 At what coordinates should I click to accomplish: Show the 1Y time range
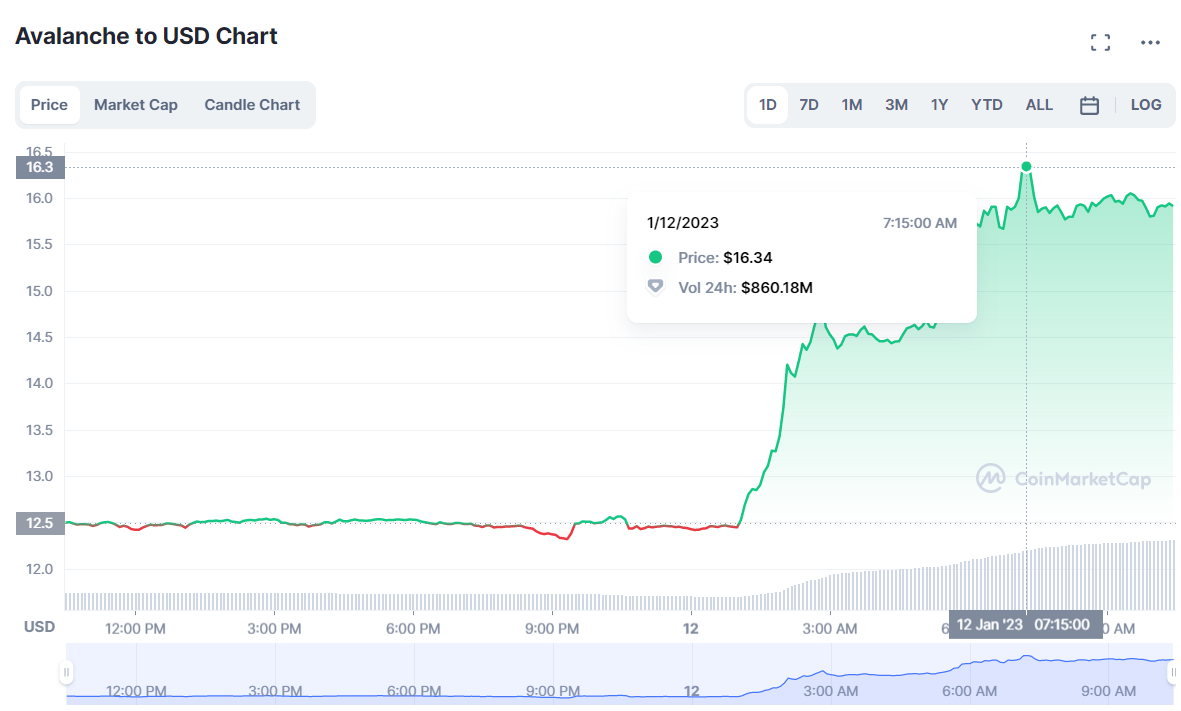[939, 105]
